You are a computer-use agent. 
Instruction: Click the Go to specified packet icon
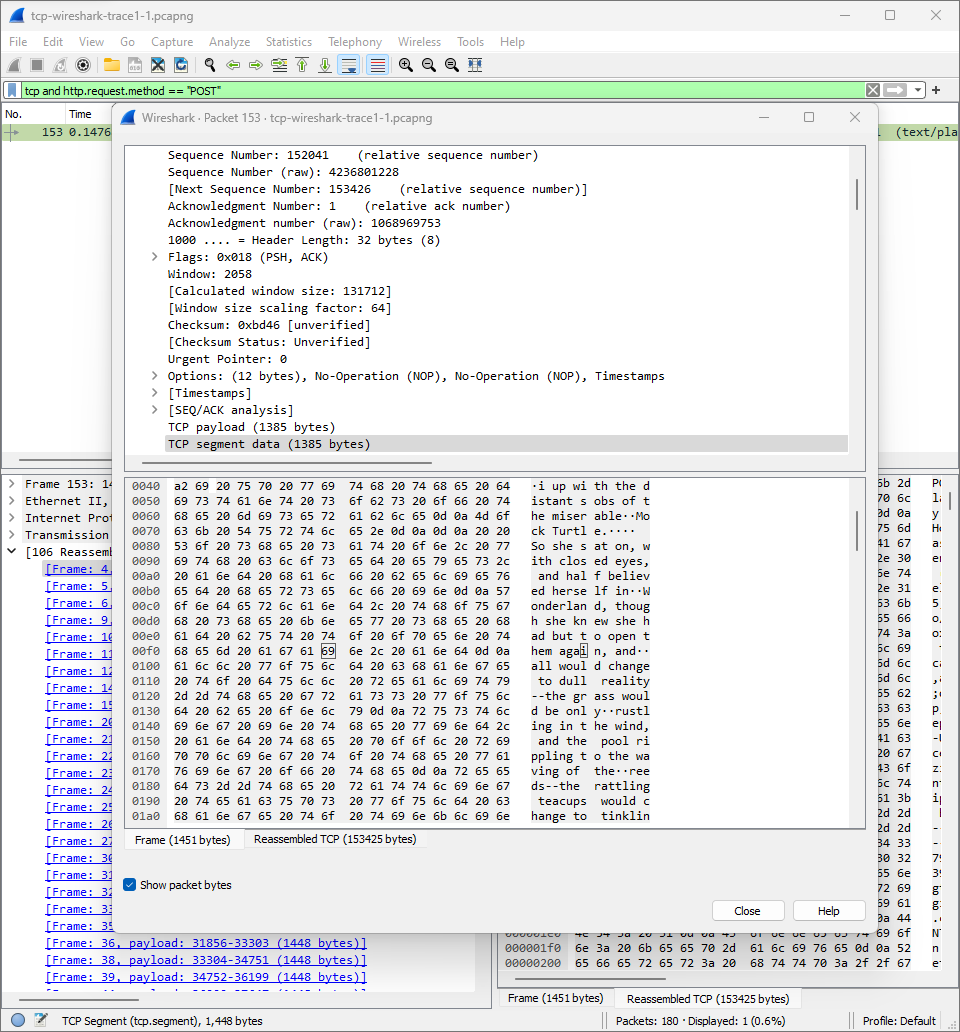coord(279,65)
